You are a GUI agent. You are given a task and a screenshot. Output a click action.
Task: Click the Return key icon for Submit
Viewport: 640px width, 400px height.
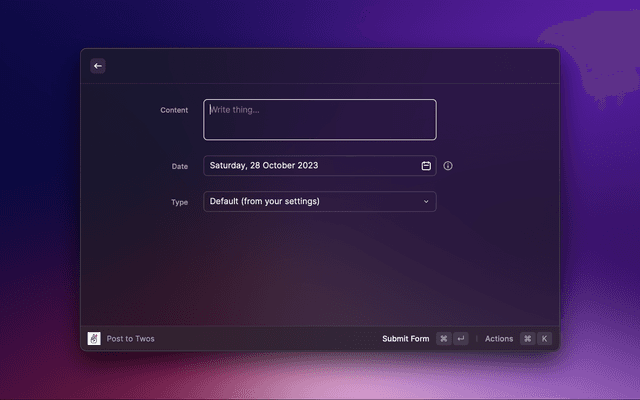(461, 339)
